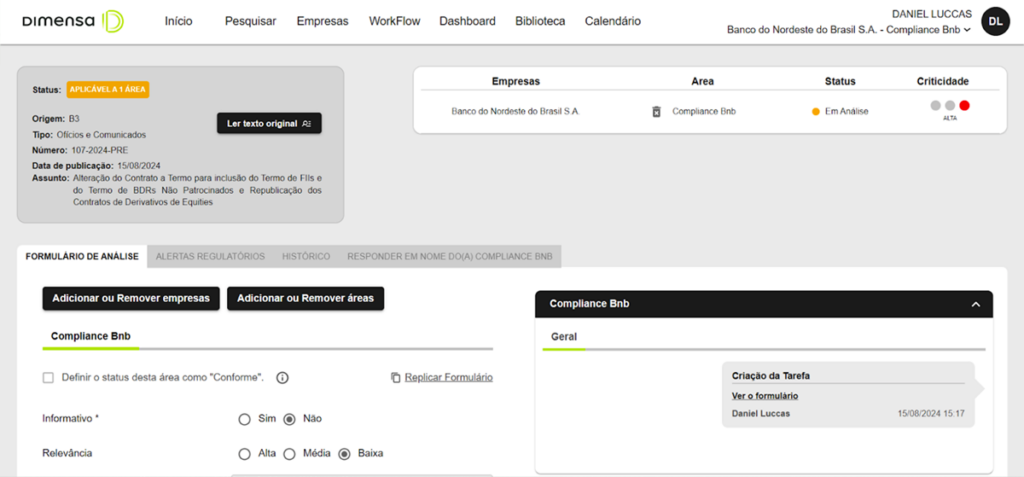Open the WorkFlow menu

click(x=394, y=21)
